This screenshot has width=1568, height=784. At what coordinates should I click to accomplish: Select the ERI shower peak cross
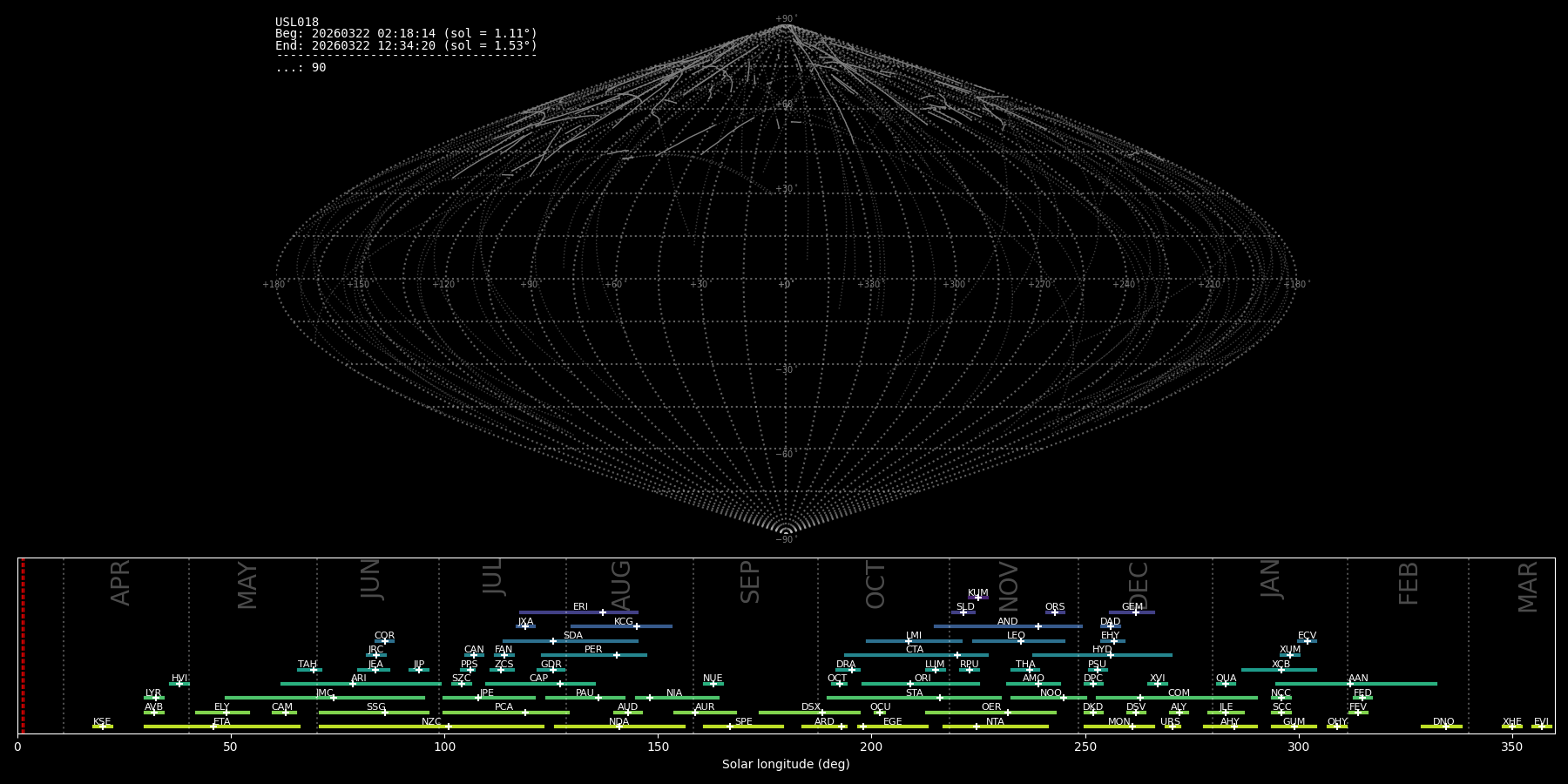[603, 612]
